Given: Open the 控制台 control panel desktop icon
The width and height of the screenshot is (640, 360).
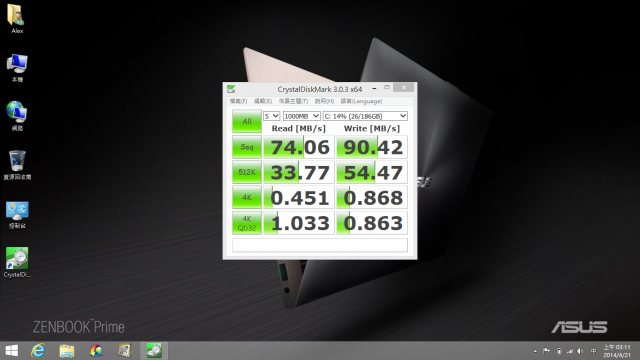Looking at the screenshot, I should [x=17, y=215].
